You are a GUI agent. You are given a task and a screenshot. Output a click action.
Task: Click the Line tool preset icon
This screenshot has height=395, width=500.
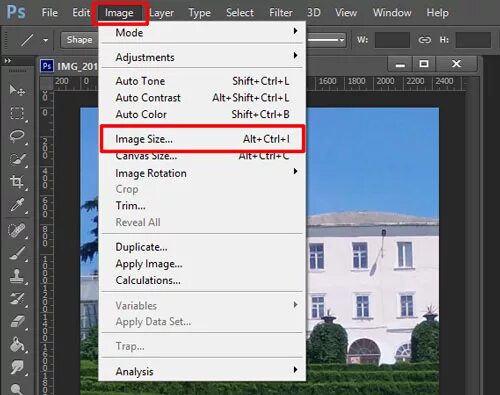[x=27, y=40]
